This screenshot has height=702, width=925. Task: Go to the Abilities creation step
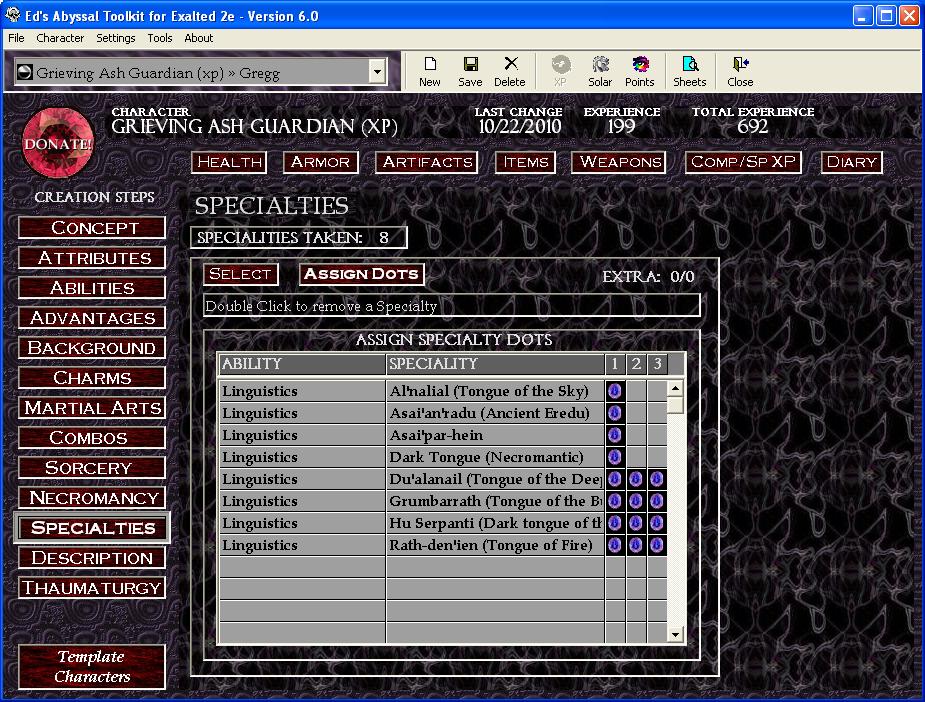[92, 288]
